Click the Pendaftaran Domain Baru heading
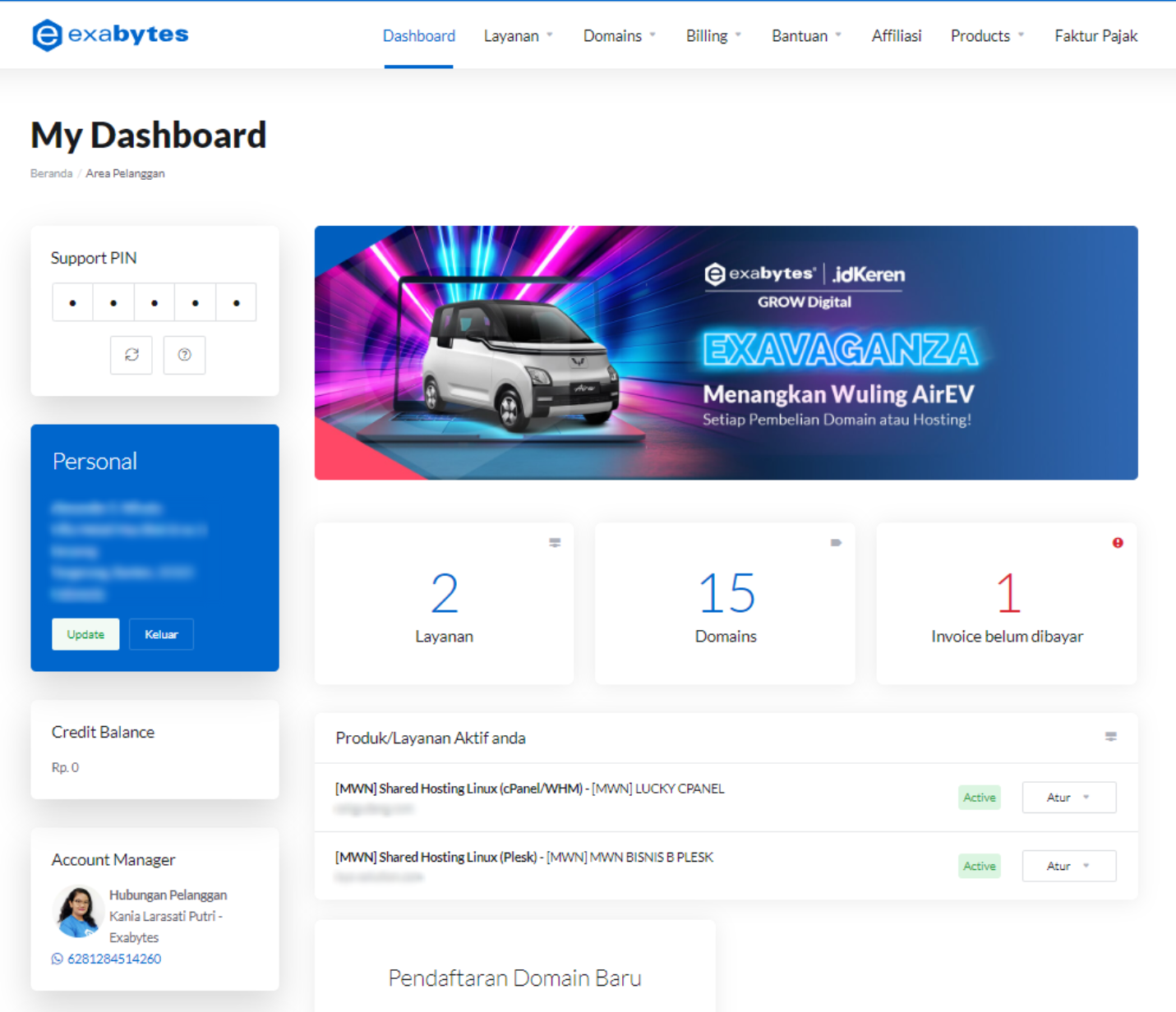Image resolution: width=1176 pixels, height=1012 pixels. [514, 977]
